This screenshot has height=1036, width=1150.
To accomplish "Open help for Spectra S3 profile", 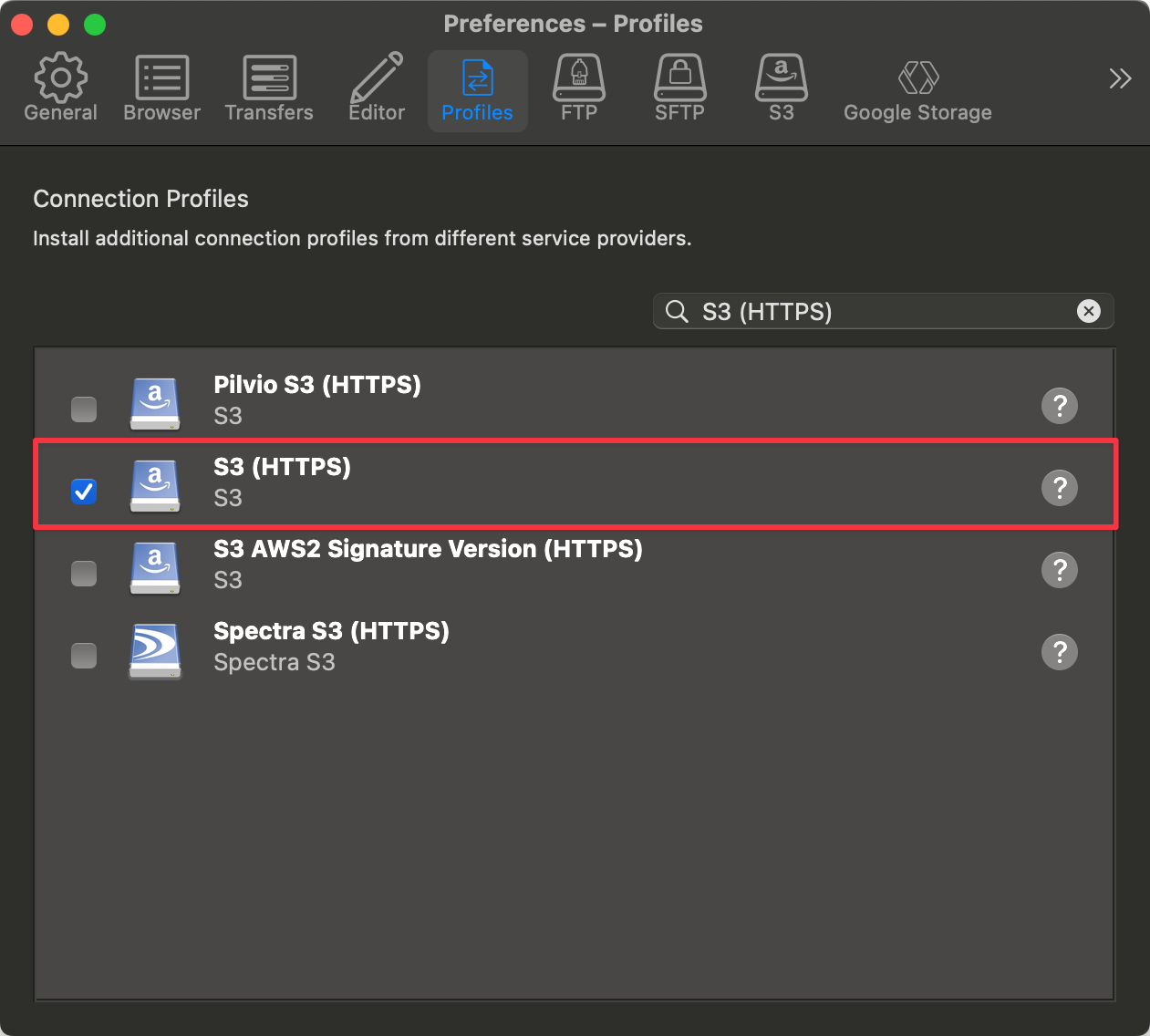I will [x=1060, y=652].
